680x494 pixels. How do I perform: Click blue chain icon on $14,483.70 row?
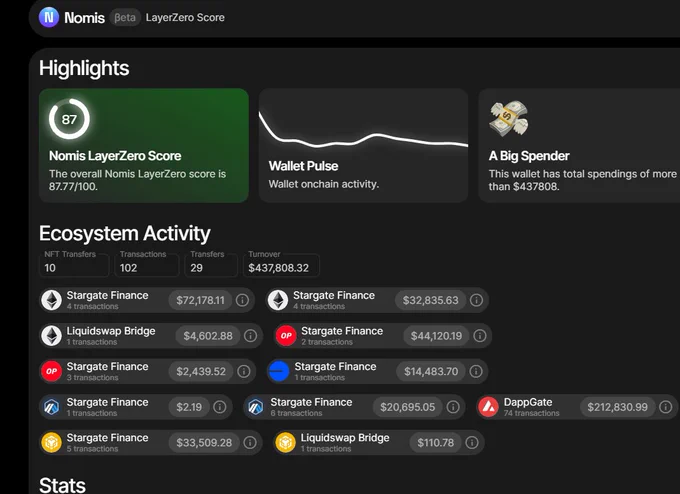coord(279,371)
